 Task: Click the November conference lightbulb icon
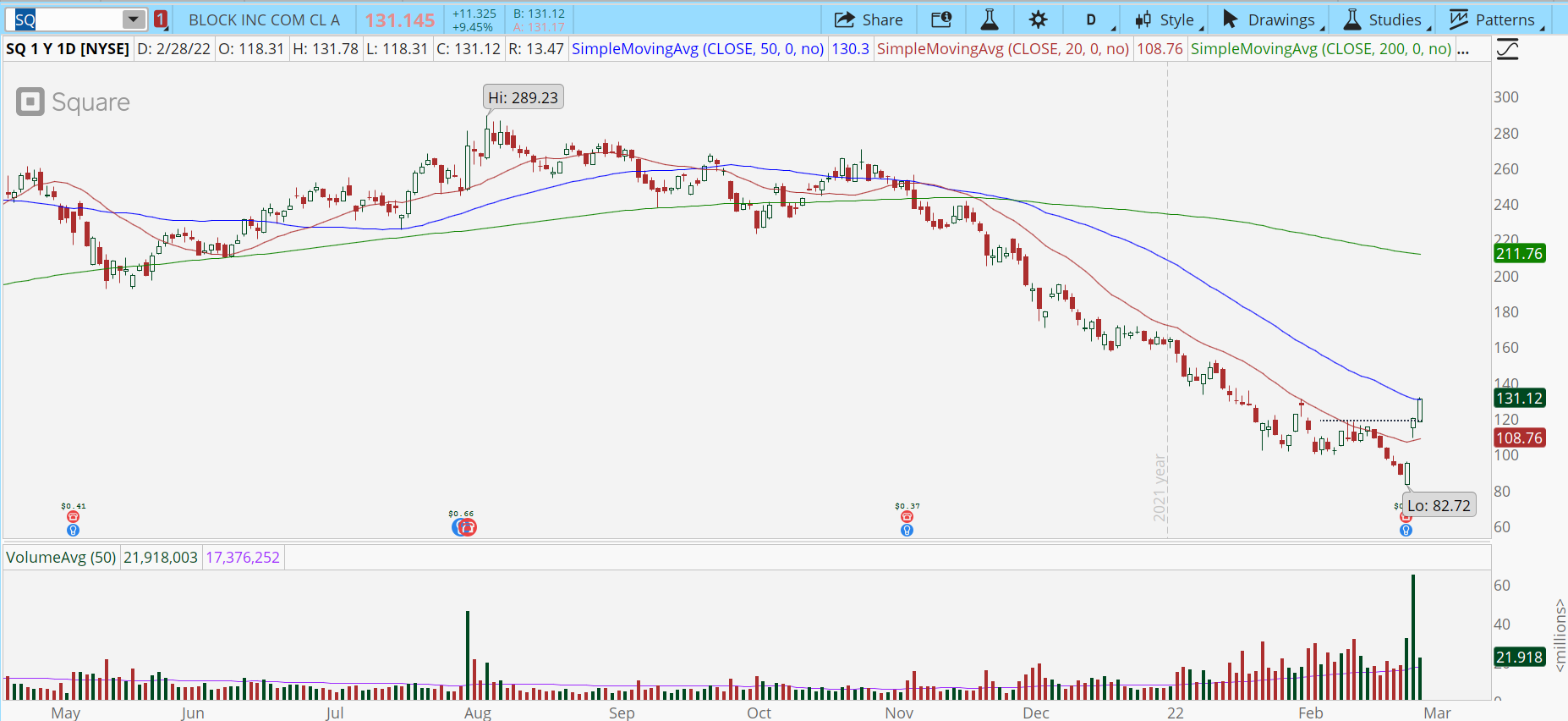(x=907, y=531)
